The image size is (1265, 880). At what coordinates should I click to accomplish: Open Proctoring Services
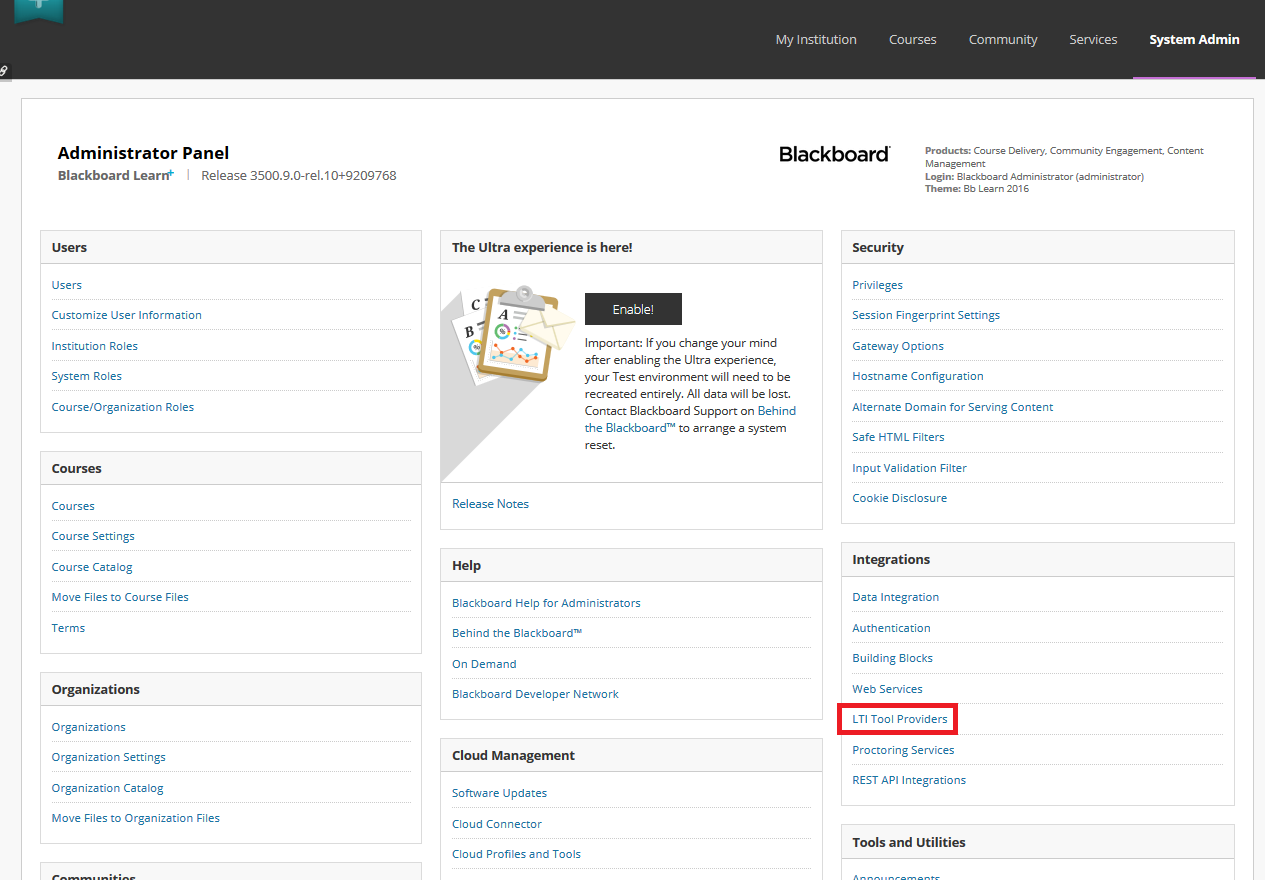[903, 750]
